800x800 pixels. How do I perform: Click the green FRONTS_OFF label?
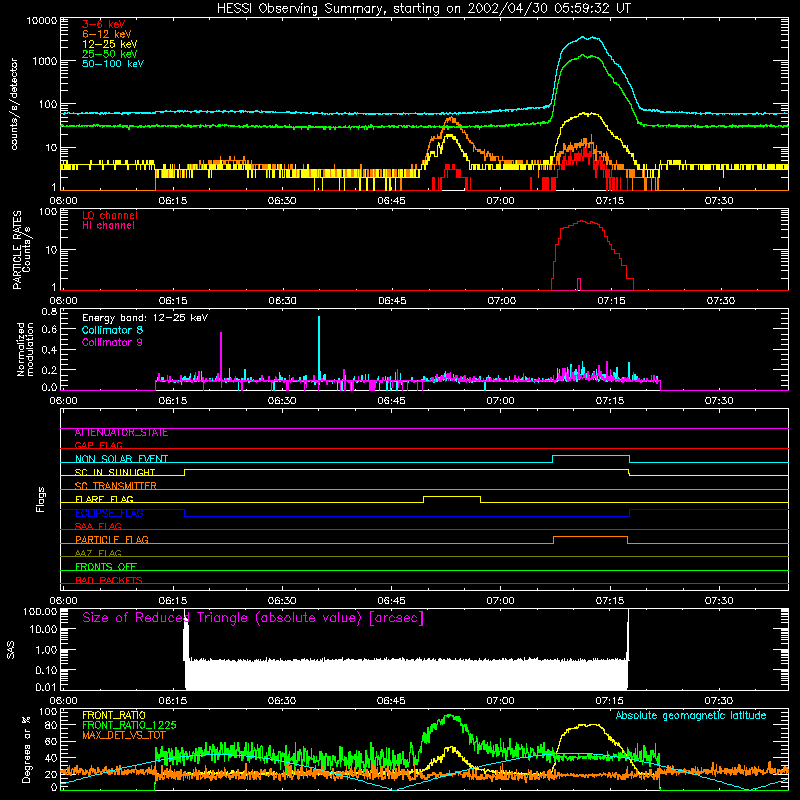[x=106, y=567]
